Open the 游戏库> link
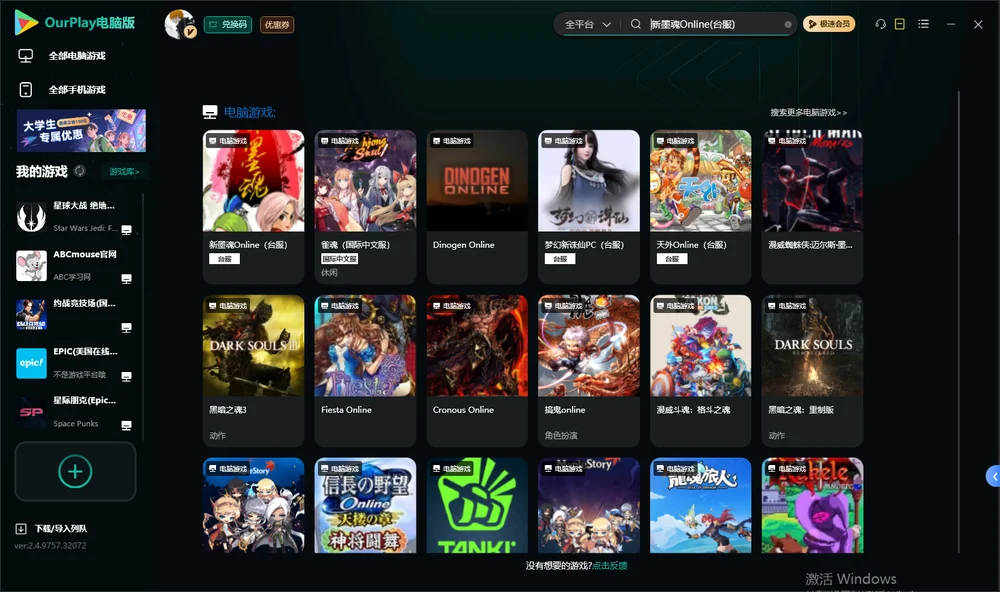1000x592 pixels. tap(124, 172)
